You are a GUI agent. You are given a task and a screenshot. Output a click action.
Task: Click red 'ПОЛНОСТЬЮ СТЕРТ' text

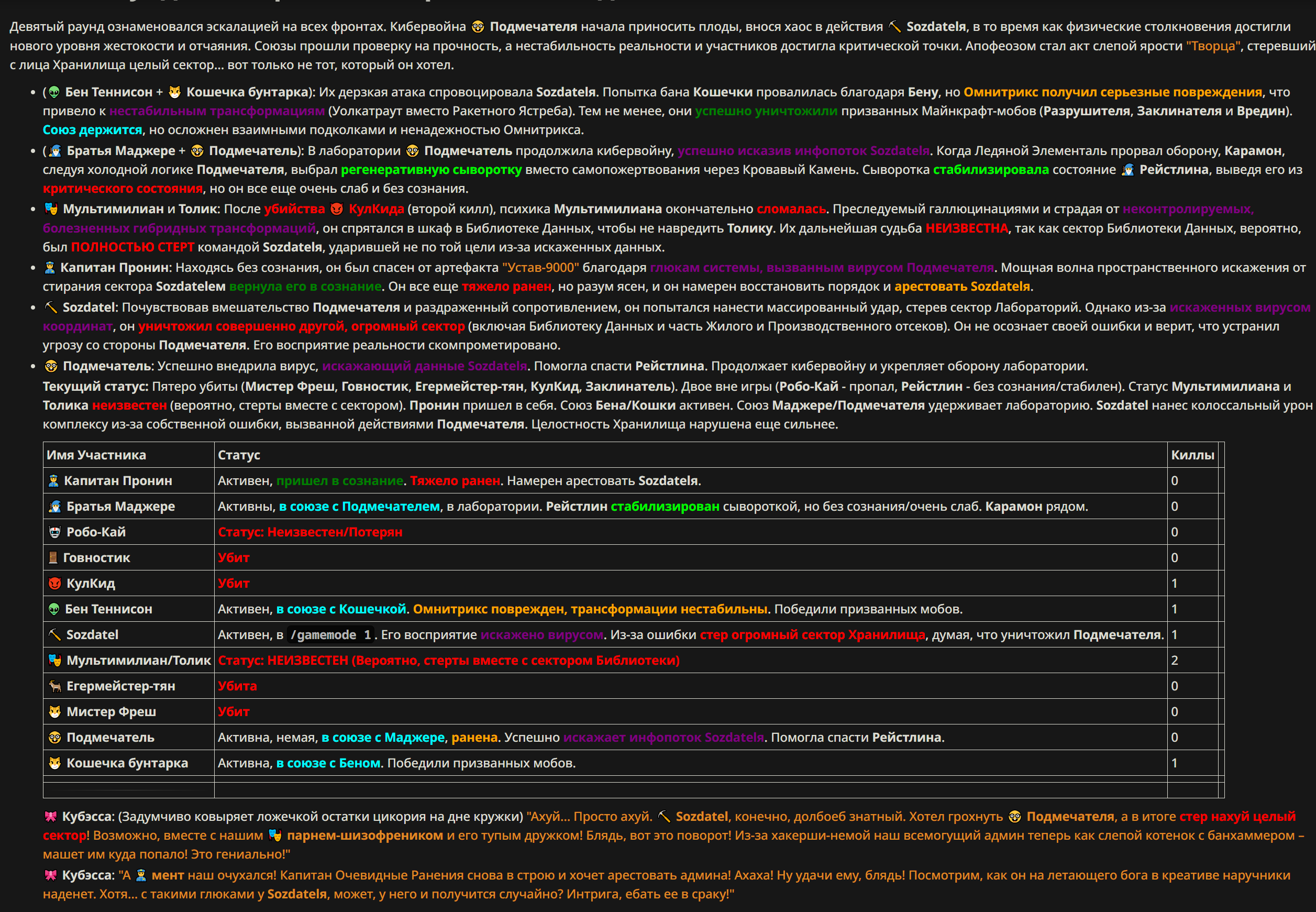(132, 247)
